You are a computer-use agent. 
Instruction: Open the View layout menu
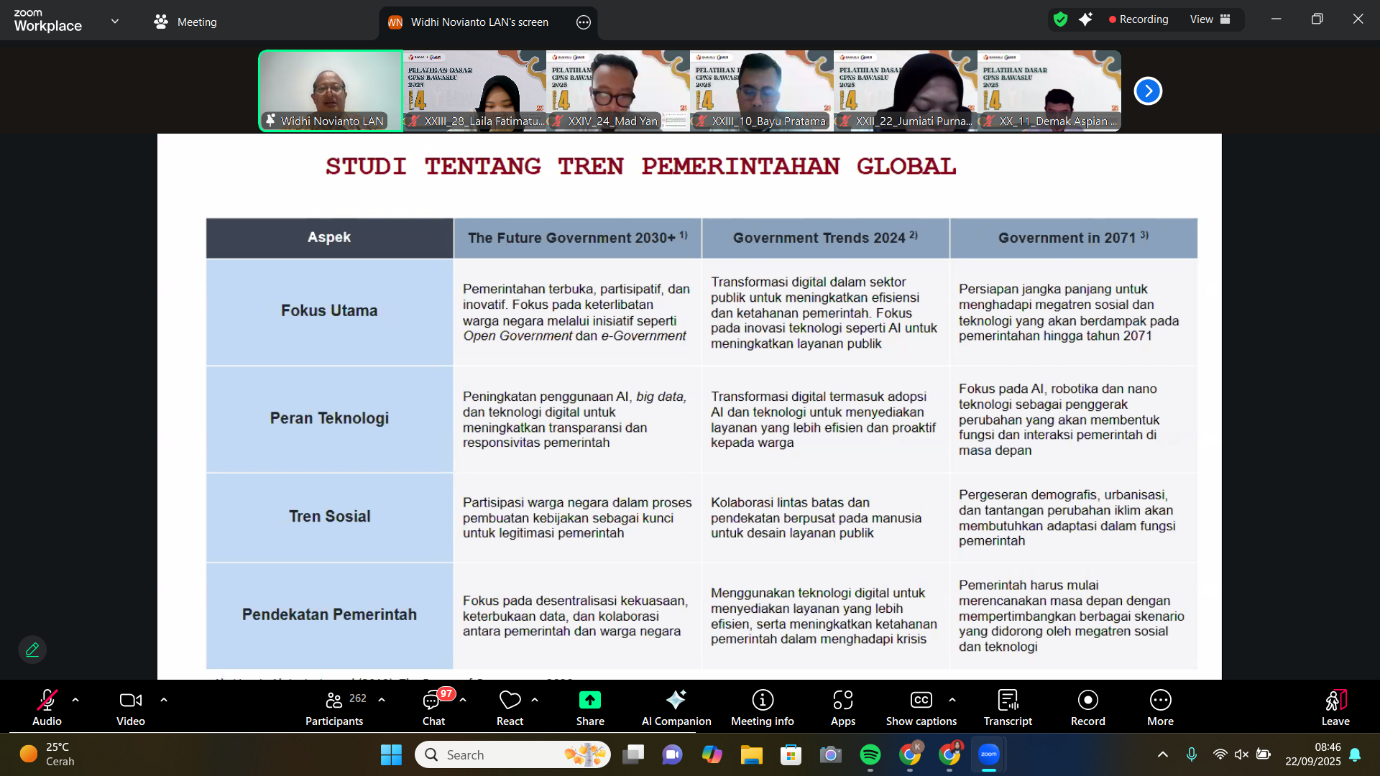click(1210, 20)
